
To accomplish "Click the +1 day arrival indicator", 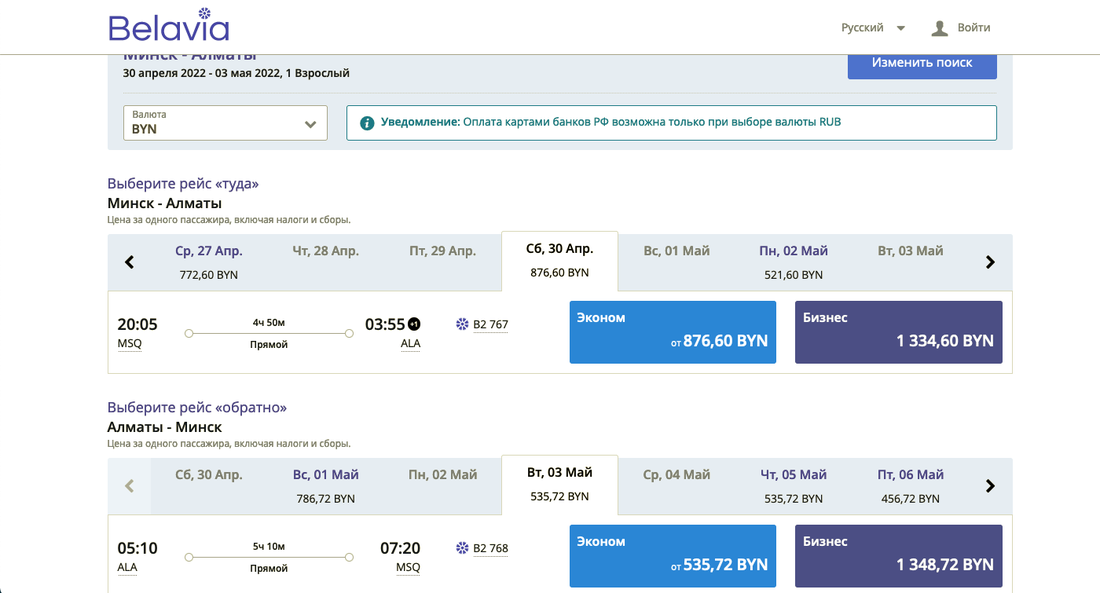I will click(x=414, y=324).
